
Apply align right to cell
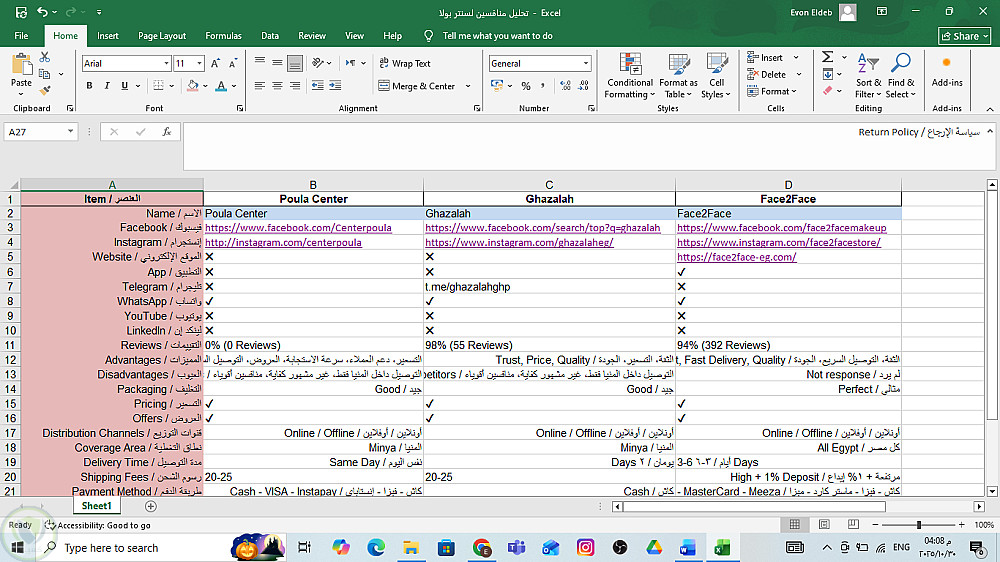[x=295, y=85]
